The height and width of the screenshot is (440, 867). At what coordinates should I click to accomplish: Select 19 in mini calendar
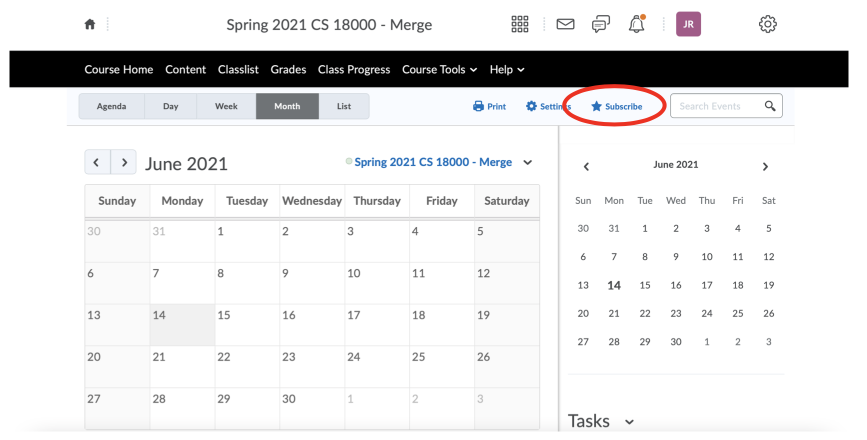click(769, 285)
